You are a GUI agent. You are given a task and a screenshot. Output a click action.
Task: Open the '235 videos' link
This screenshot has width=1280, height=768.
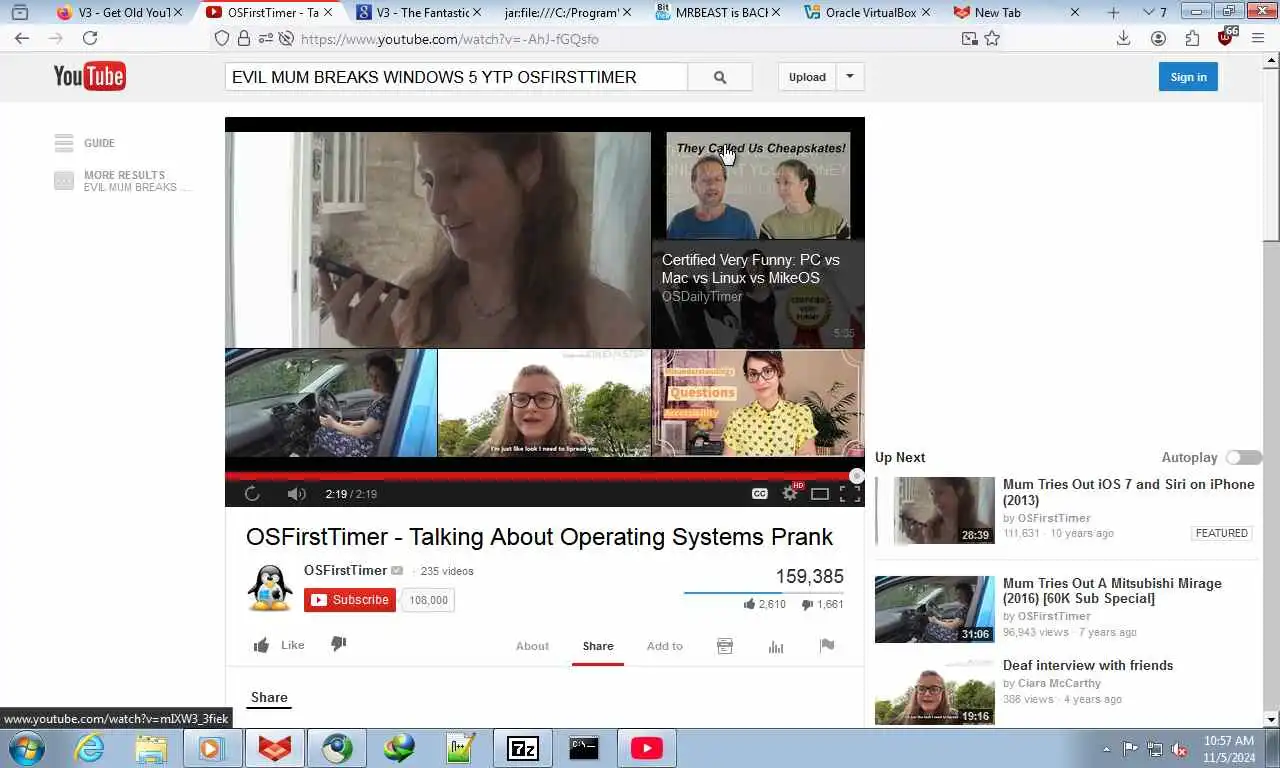[447, 571]
